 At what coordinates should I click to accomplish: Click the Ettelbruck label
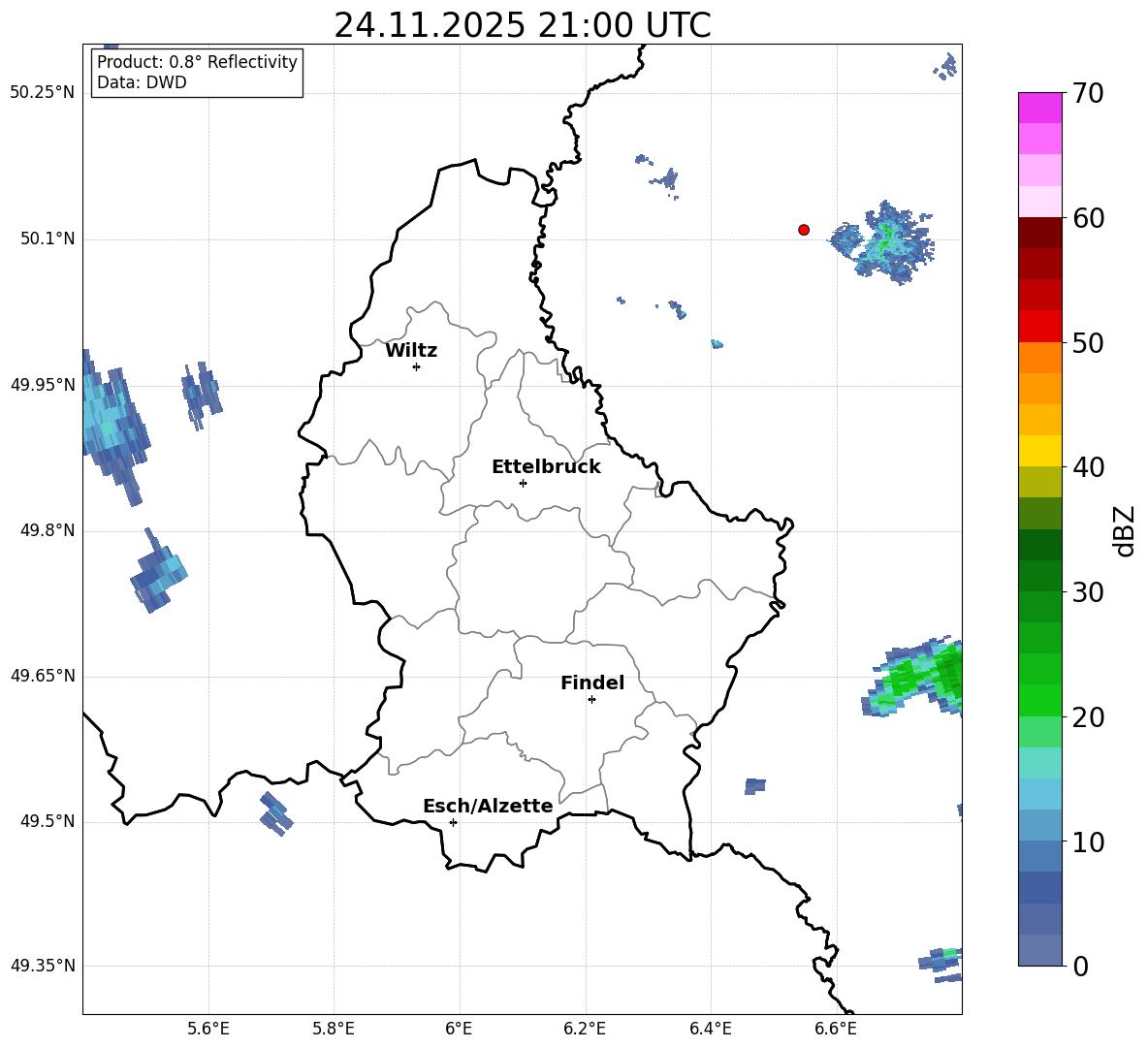pos(546,467)
